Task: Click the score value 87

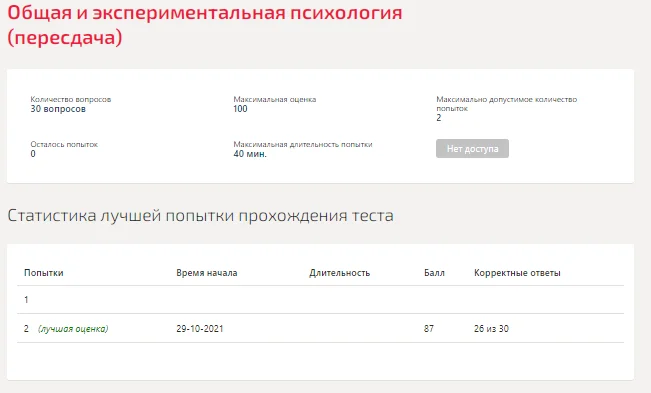Action: [x=429, y=329]
